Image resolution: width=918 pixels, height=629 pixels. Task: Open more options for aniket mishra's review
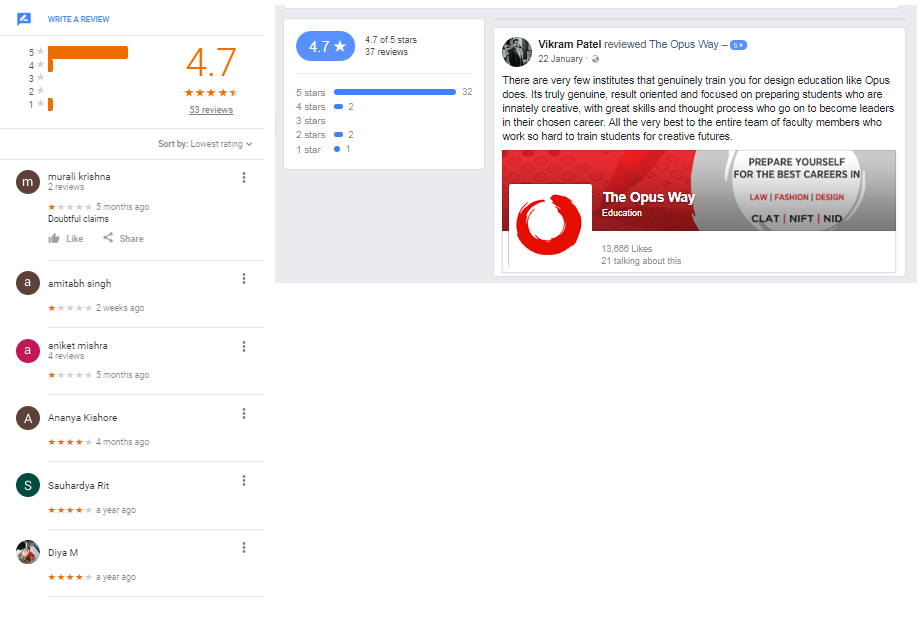click(244, 347)
